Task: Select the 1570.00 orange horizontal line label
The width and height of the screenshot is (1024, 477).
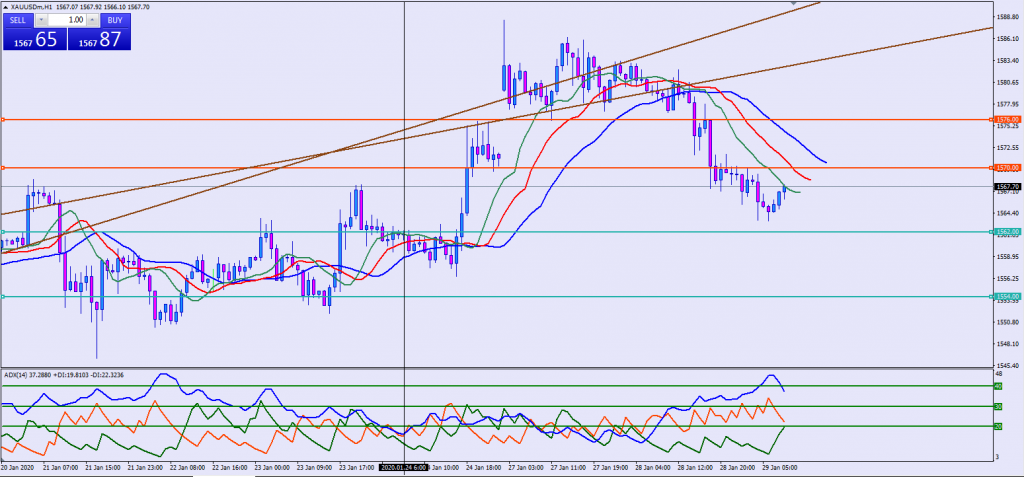Action: pos(1007,168)
